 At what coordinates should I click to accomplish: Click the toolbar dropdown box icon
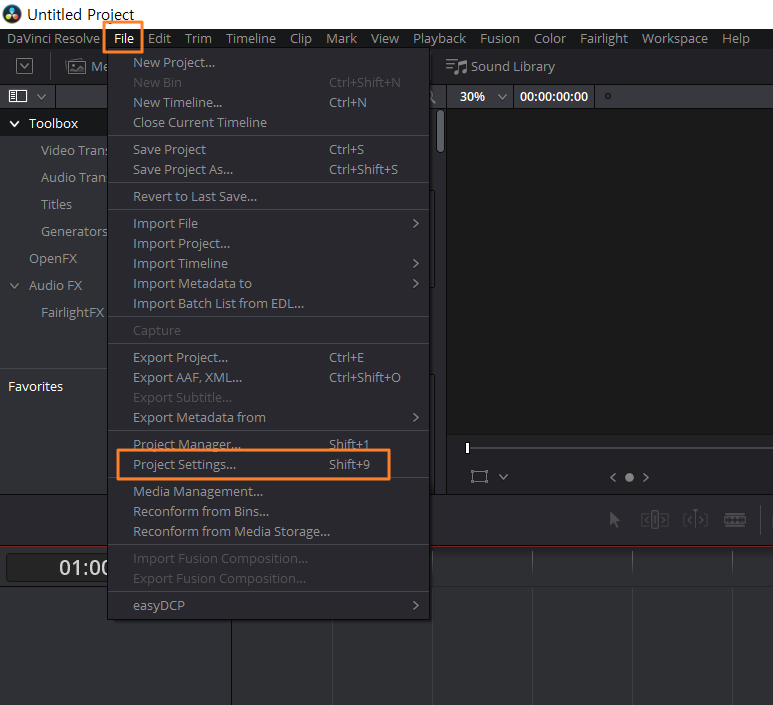coord(25,66)
